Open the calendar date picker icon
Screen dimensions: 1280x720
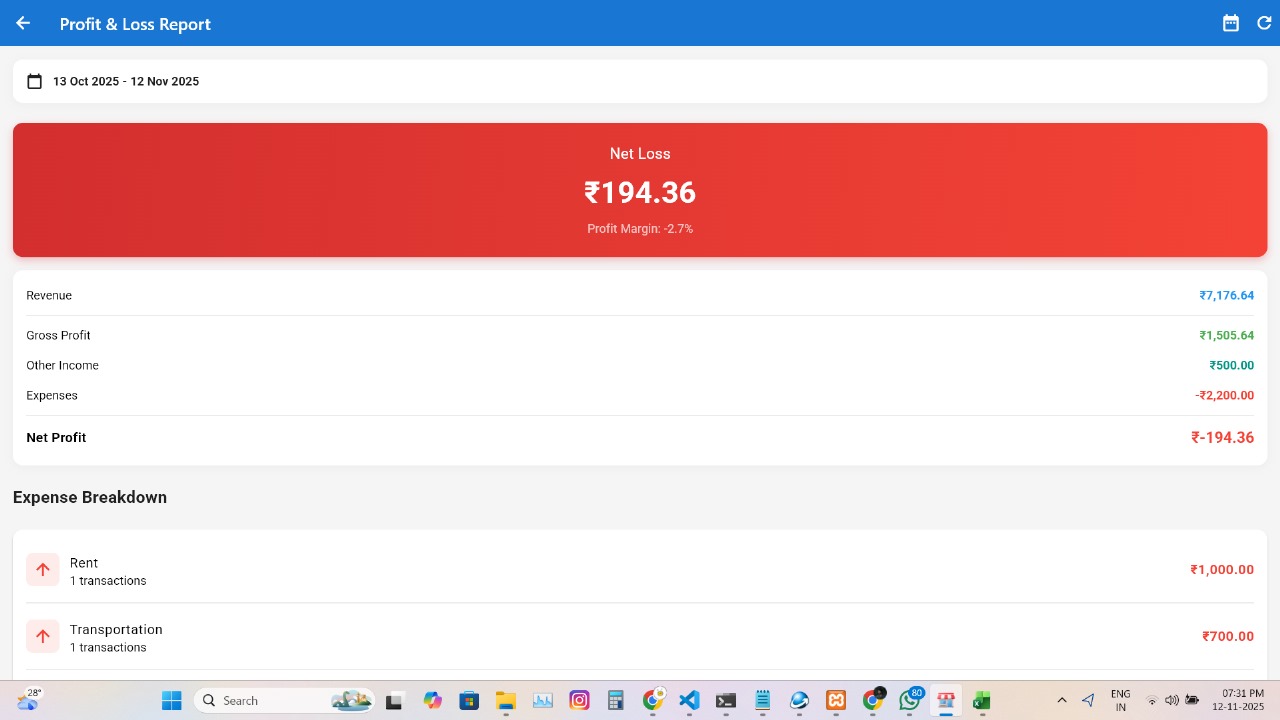1231,23
